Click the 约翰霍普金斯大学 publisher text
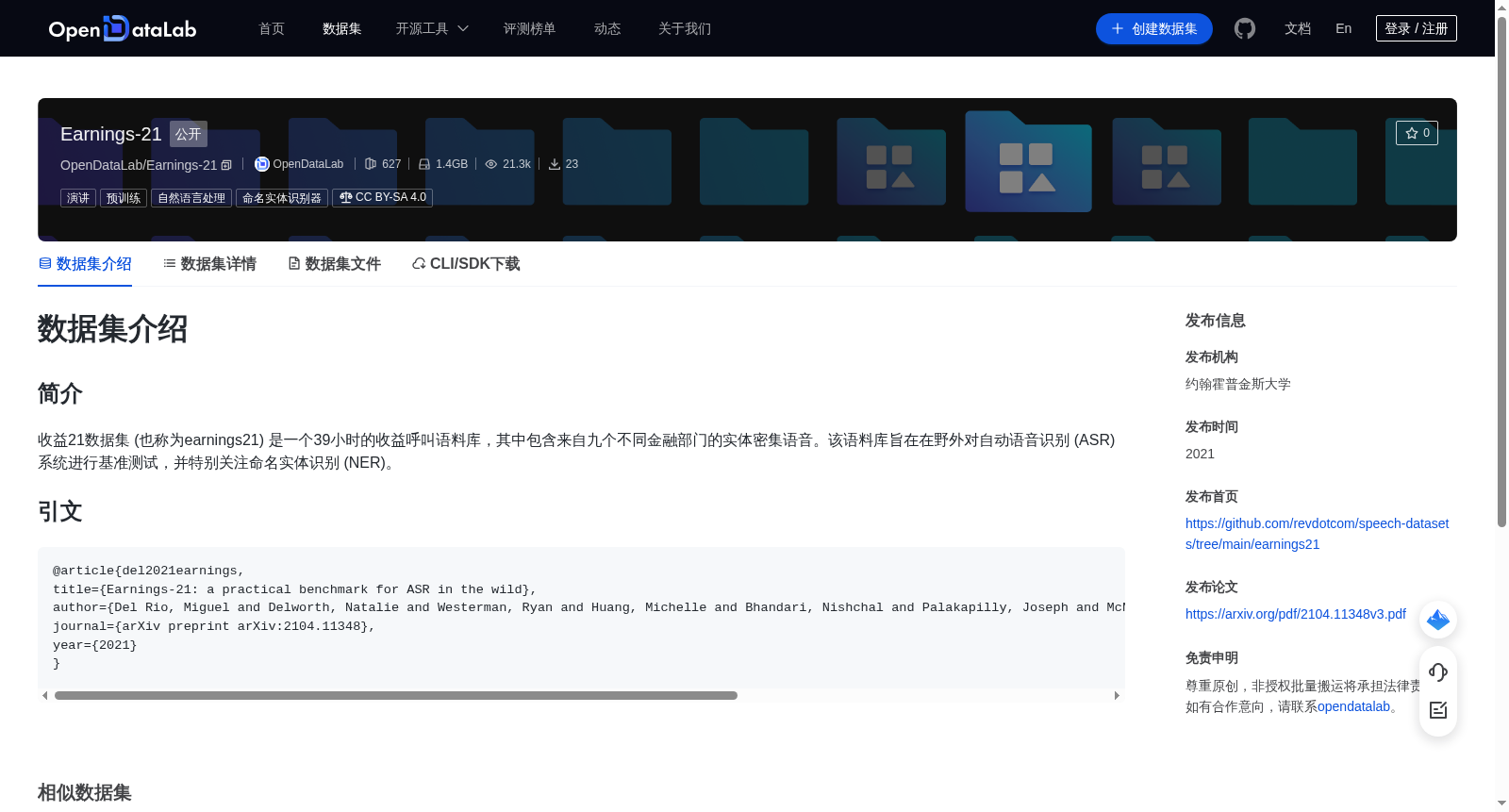1509x812 pixels. (1238, 384)
